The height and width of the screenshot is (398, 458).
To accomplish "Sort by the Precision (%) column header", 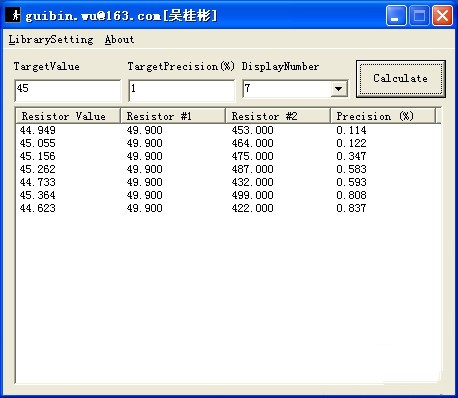I will pyautogui.click(x=383, y=116).
